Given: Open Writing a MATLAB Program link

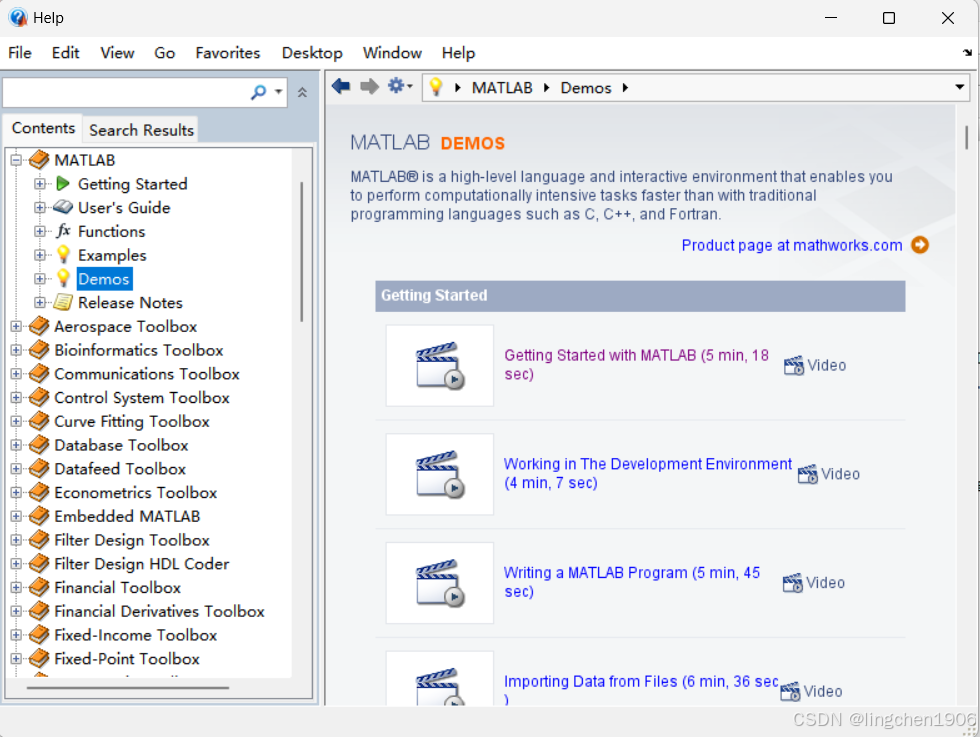Looking at the screenshot, I should click(x=632, y=582).
